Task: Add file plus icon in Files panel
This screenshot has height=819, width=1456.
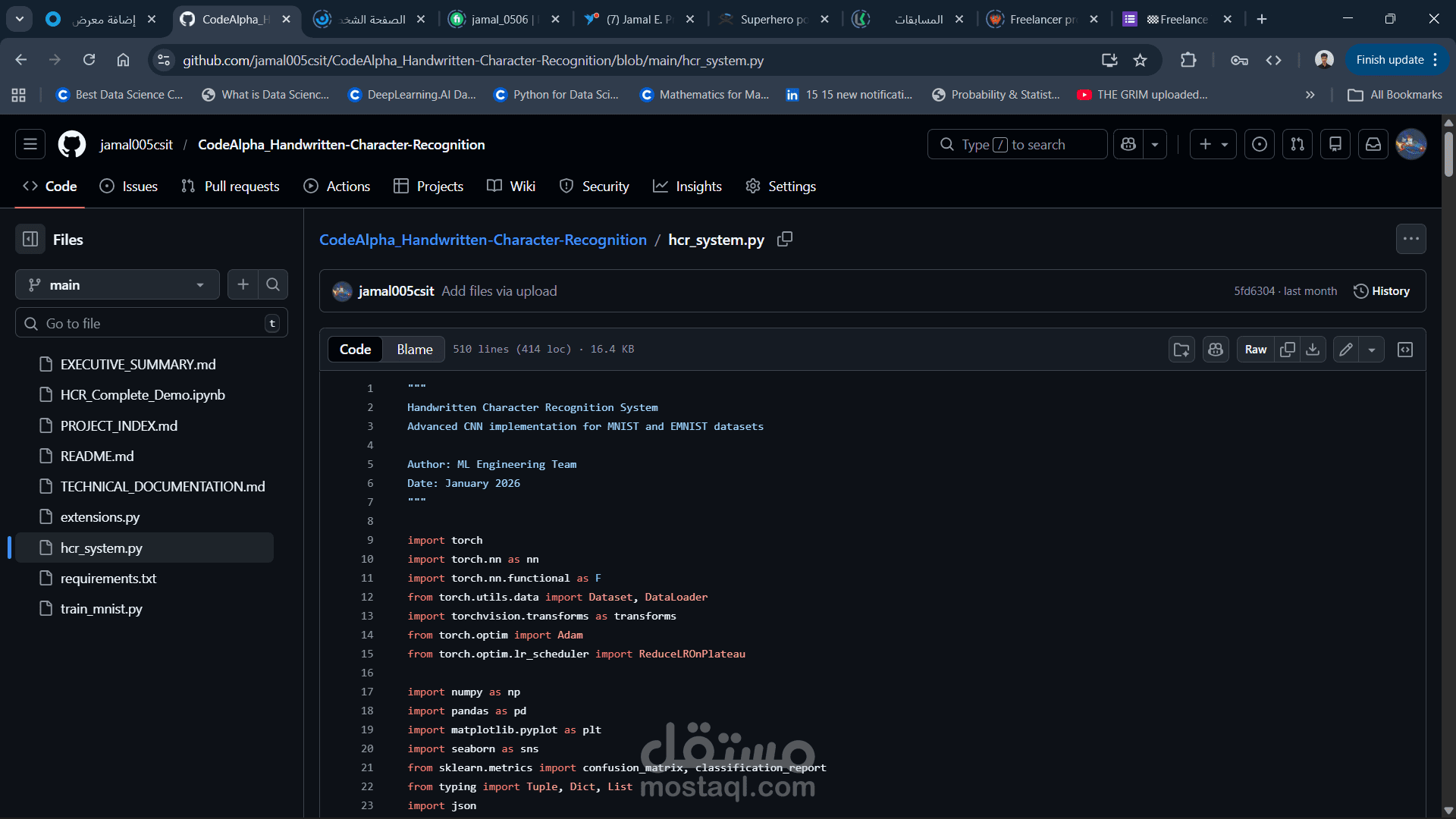Action: point(243,284)
